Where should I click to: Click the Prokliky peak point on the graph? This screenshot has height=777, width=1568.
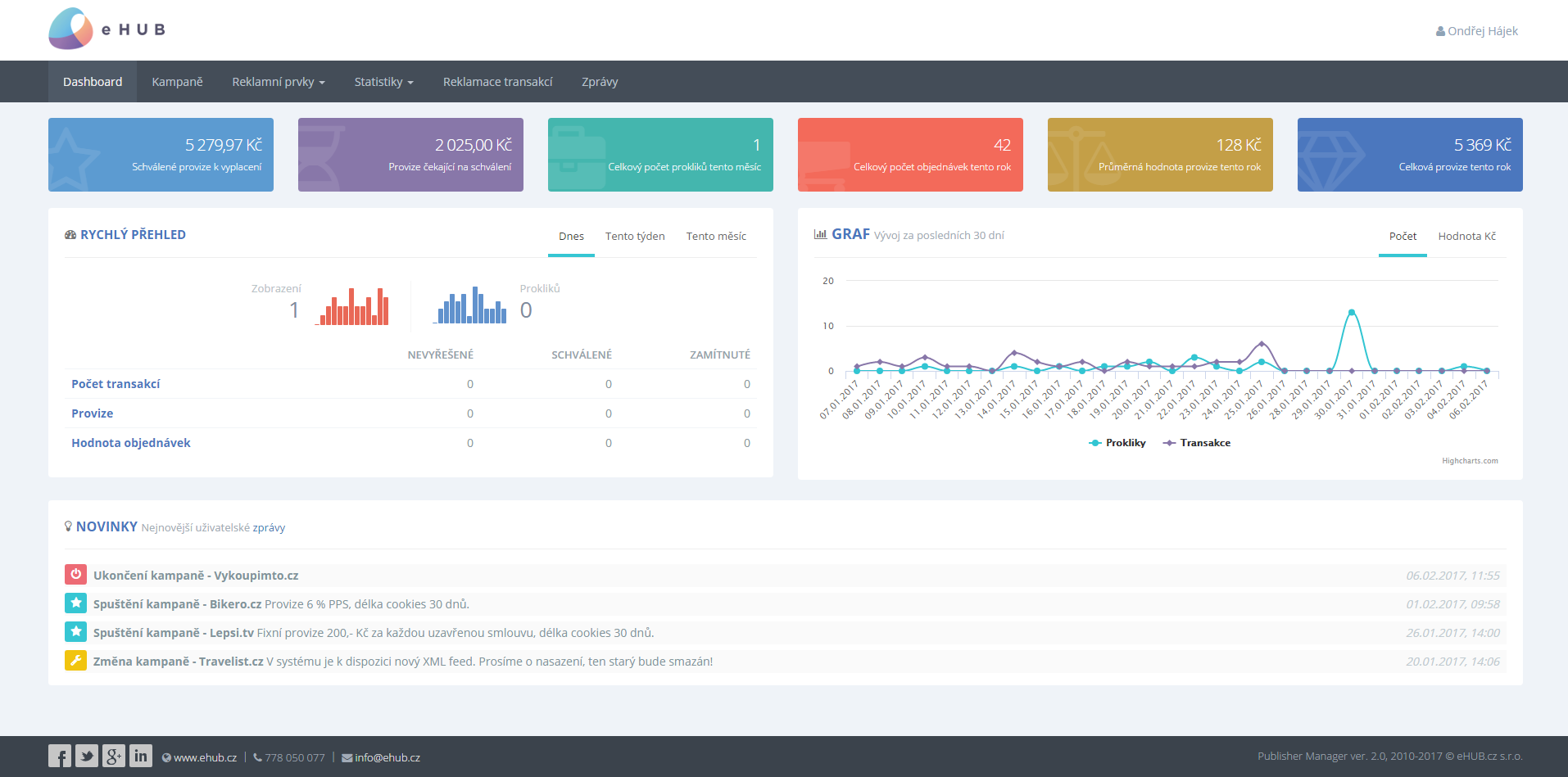coord(1351,313)
